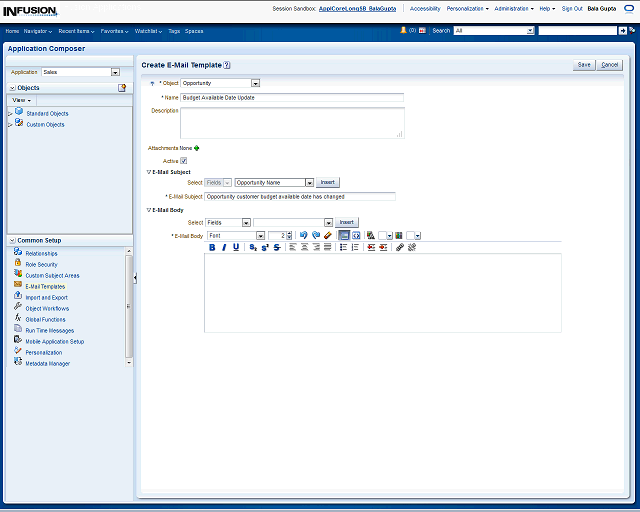Click the strikethrough formatting icon
Image resolution: width=640 pixels, height=512 pixels.
[277, 247]
